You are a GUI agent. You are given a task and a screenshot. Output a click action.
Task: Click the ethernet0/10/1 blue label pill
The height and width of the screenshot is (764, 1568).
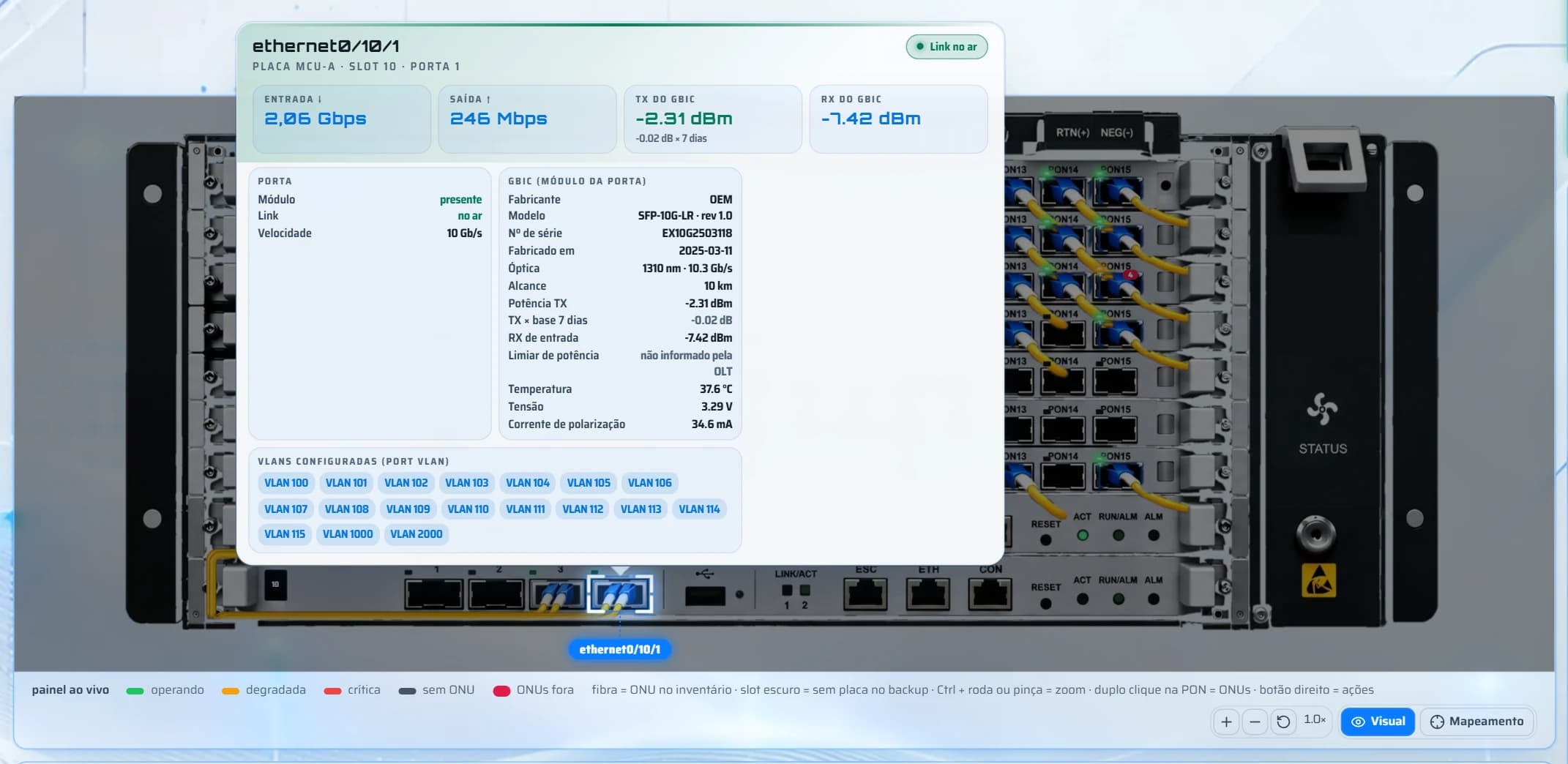[619, 649]
